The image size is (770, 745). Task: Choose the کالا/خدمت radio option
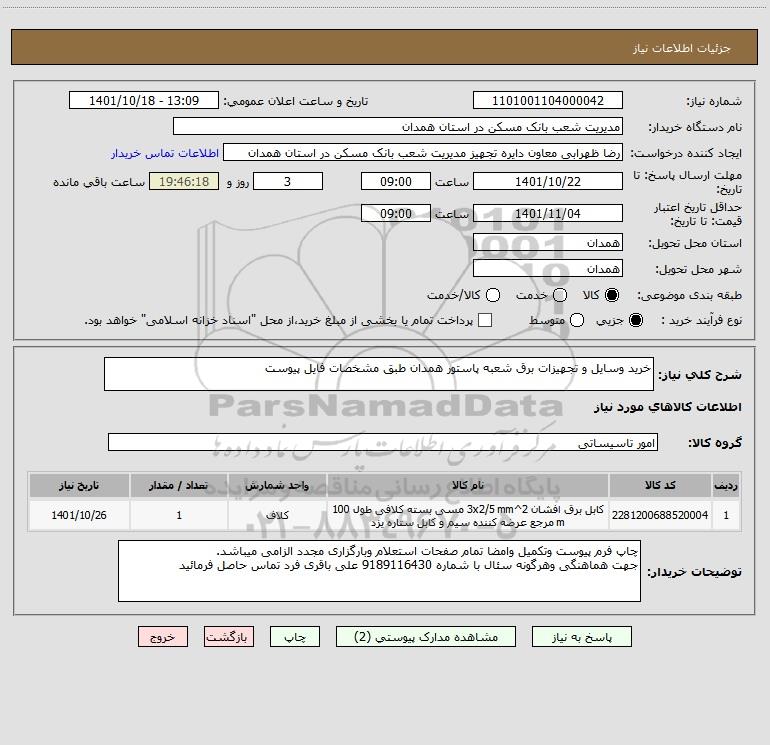click(x=493, y=295)
